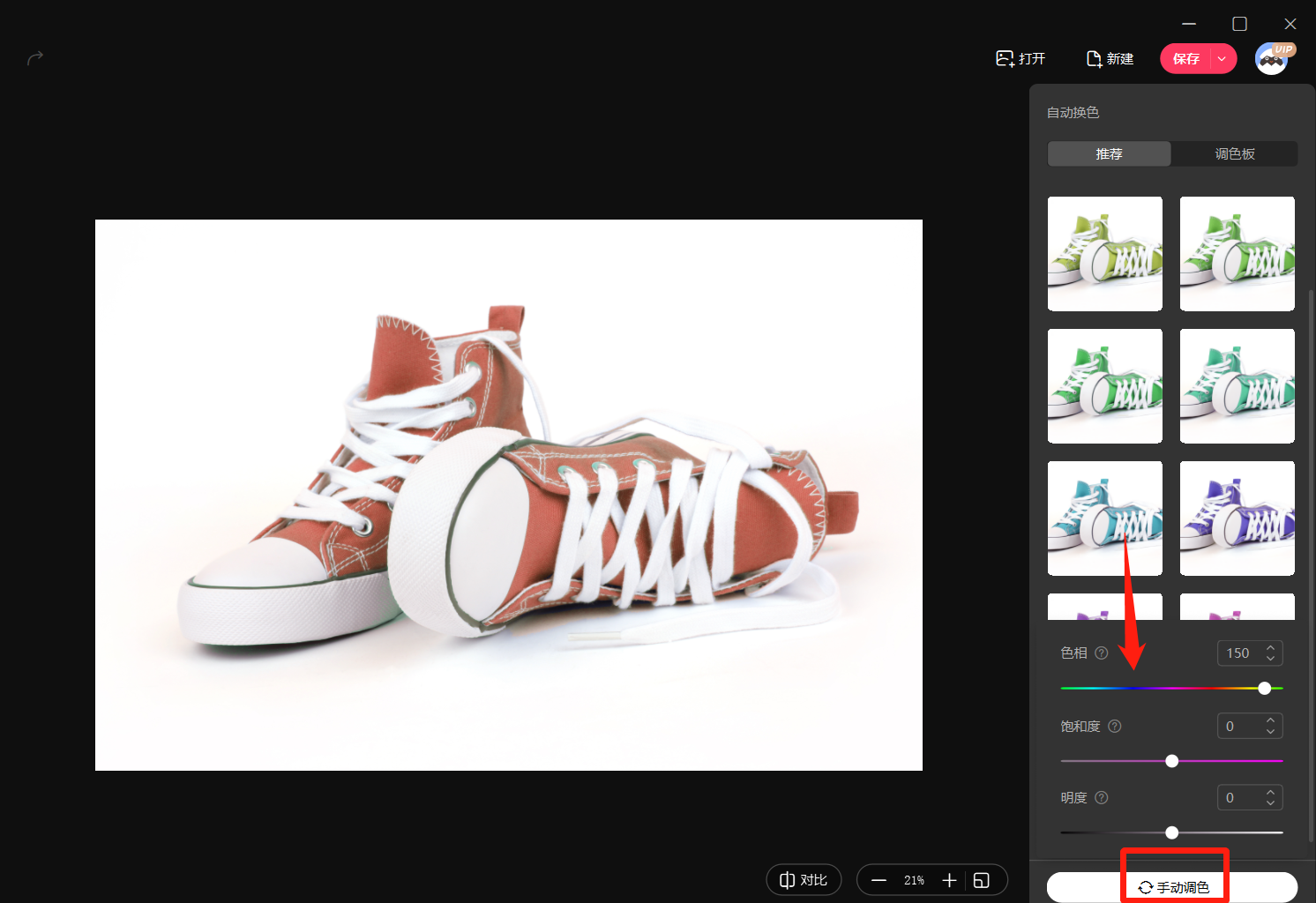Increase brightness with up arrow
The image size is (1316, 903).
1271,793
